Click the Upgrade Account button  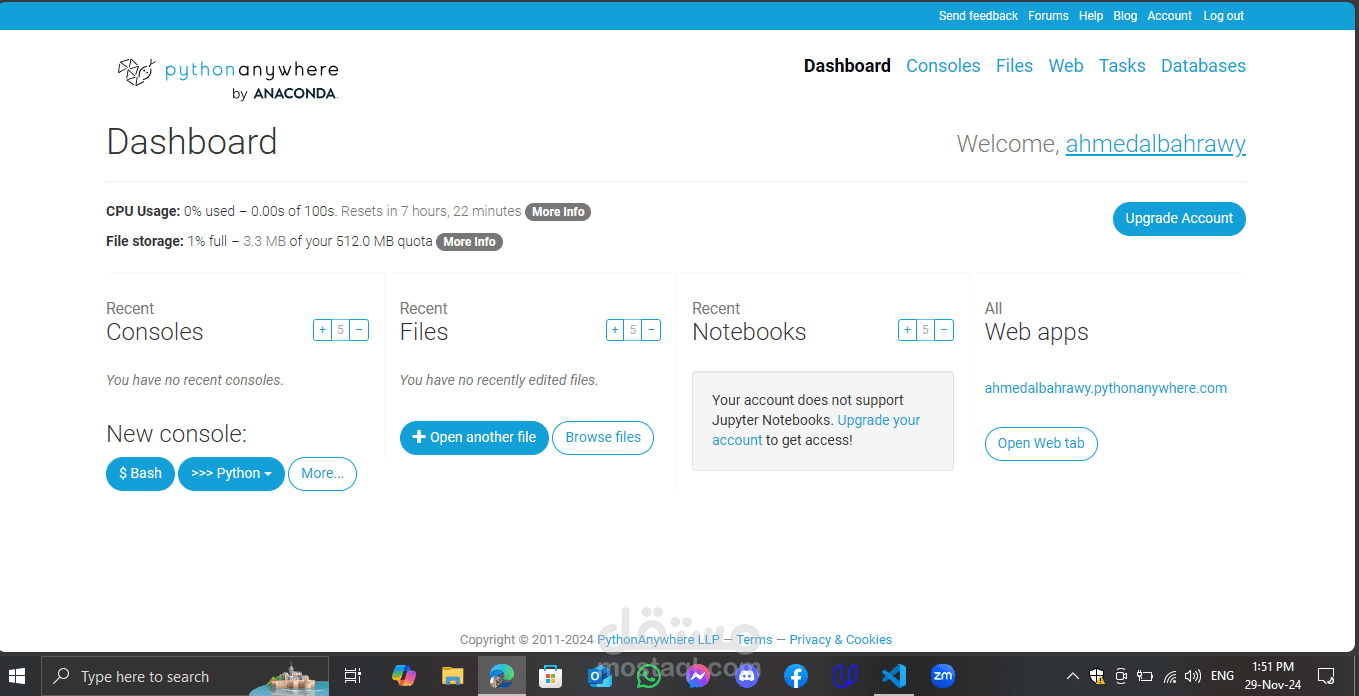click(x=1179, y=219)
